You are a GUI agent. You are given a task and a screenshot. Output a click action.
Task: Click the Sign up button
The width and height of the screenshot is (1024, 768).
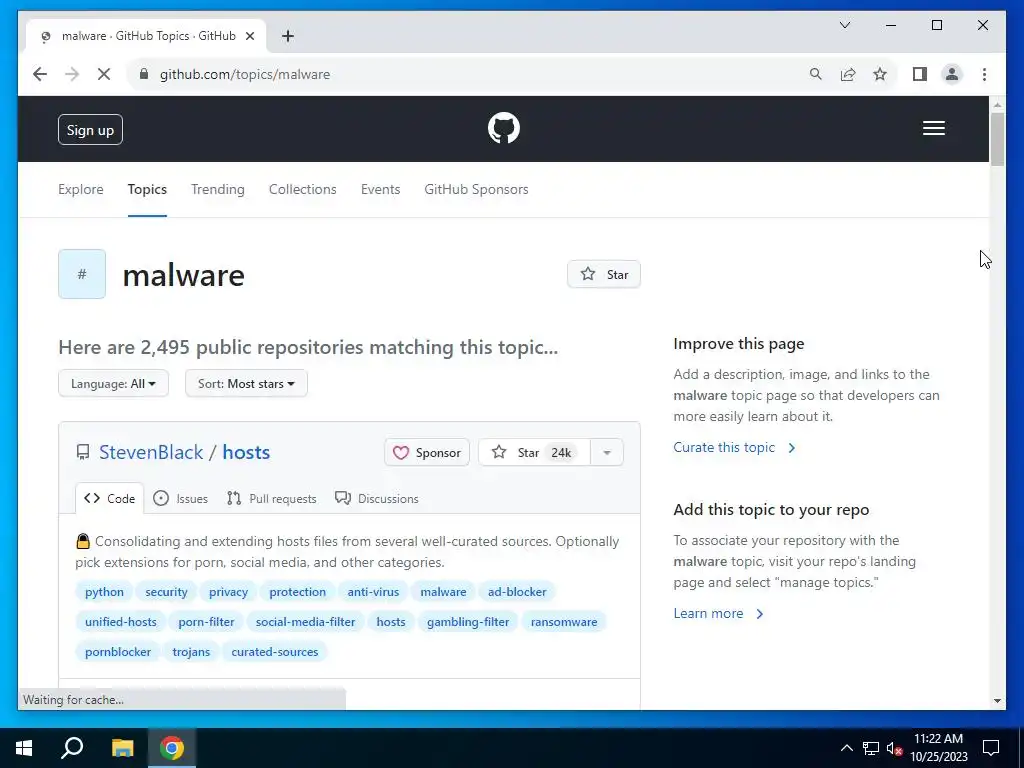click(x=90, y=129)
